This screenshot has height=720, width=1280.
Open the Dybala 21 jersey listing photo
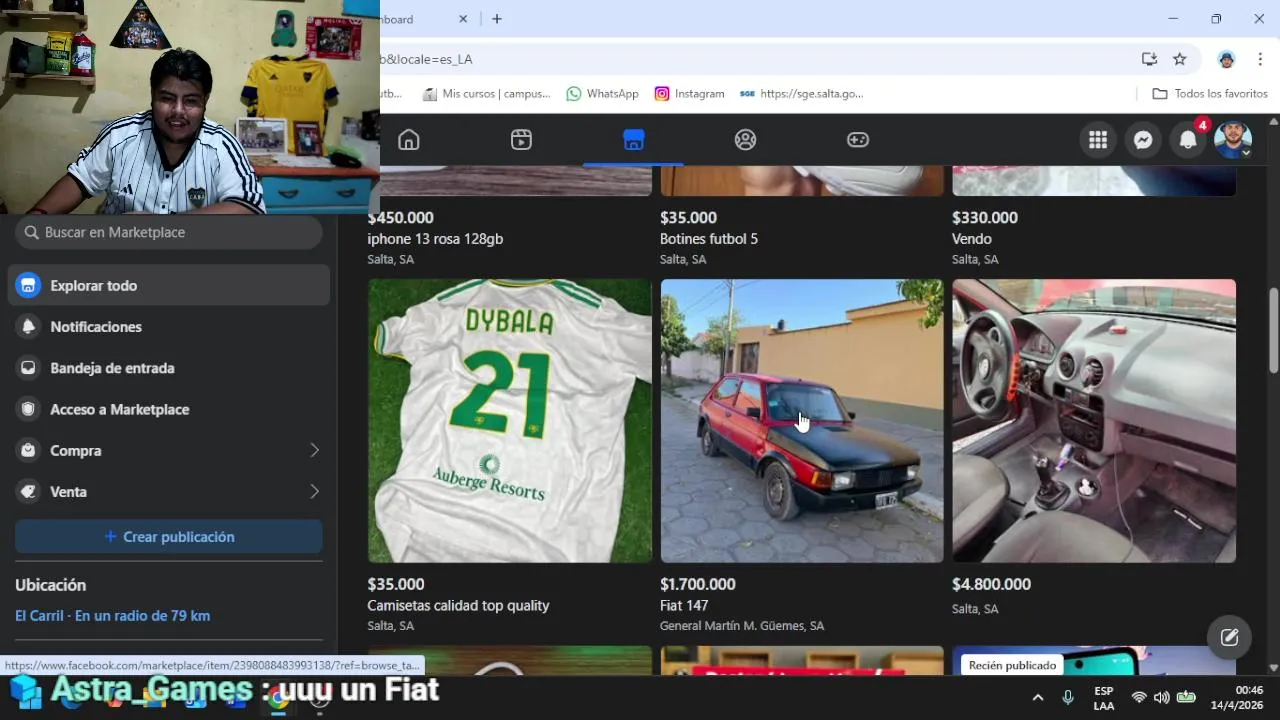[510, 421]
